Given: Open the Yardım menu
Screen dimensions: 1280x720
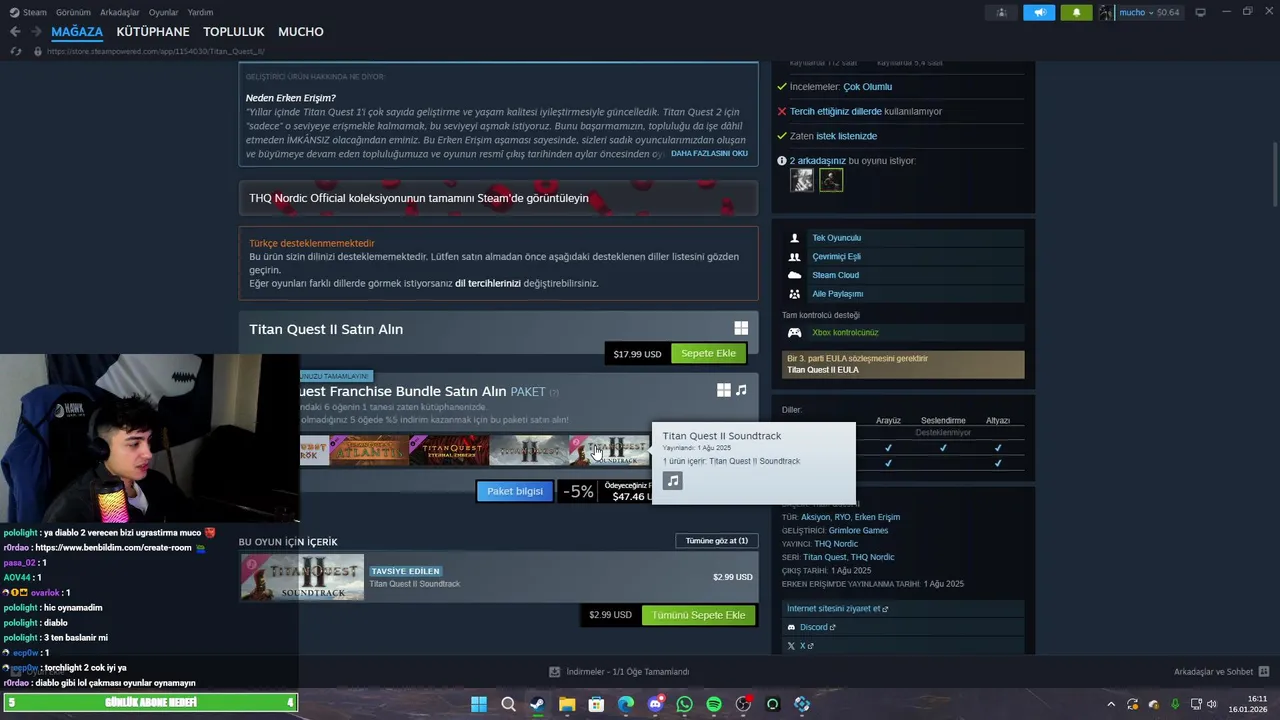Looking at the screenshot, I should click(200, 12).
